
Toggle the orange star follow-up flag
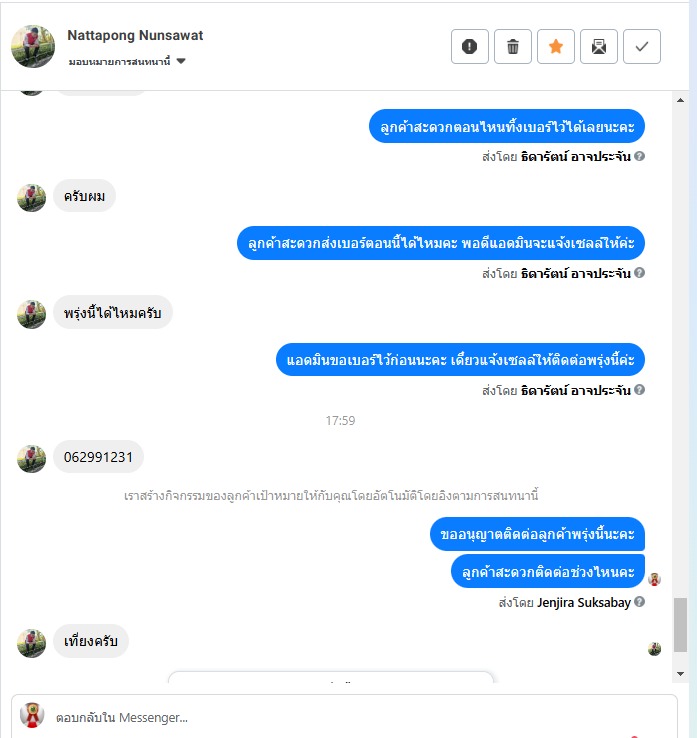556,47
